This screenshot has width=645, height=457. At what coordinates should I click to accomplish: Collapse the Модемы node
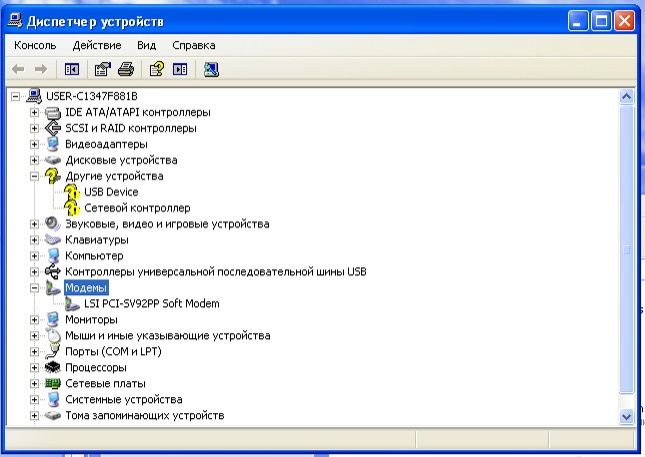point(35,288)
